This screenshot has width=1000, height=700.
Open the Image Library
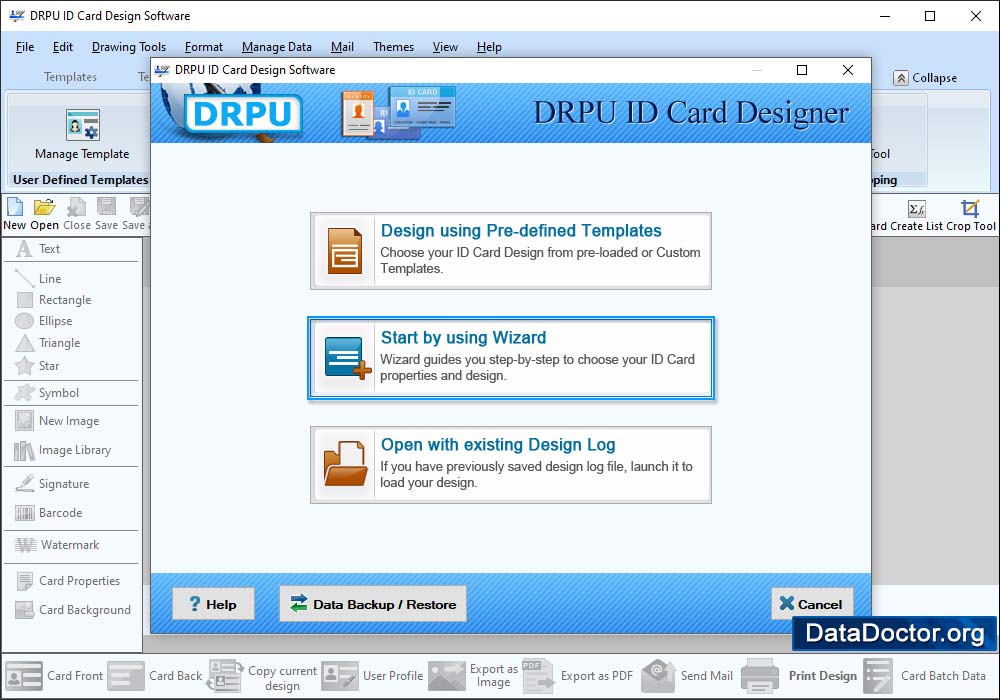[62, 450]
